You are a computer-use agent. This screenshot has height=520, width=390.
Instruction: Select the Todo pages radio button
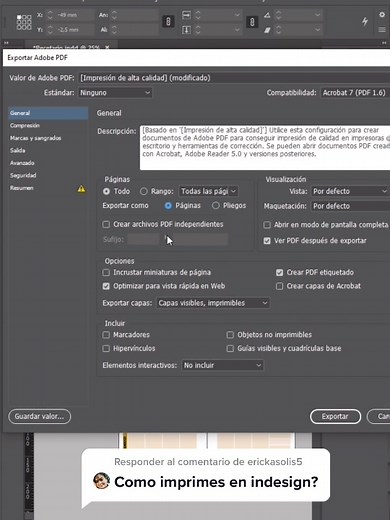click(x=106, y=191)
